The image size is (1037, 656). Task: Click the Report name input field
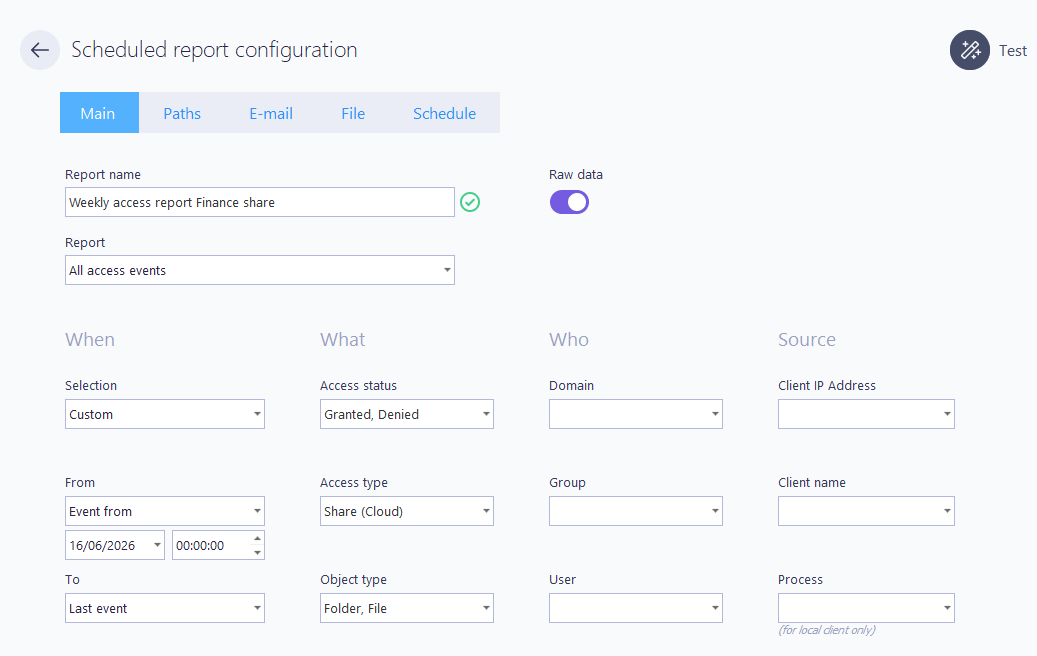pyautogui.click(x=260, y=202)
